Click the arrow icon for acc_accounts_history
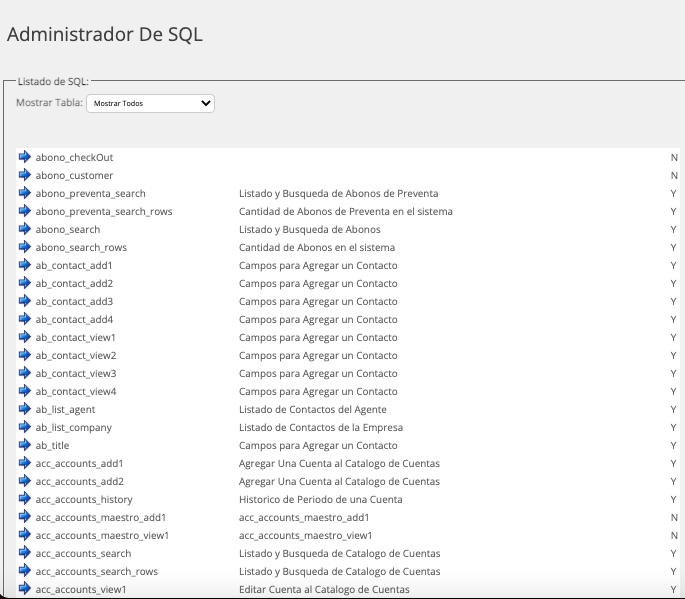 (25, 499)
